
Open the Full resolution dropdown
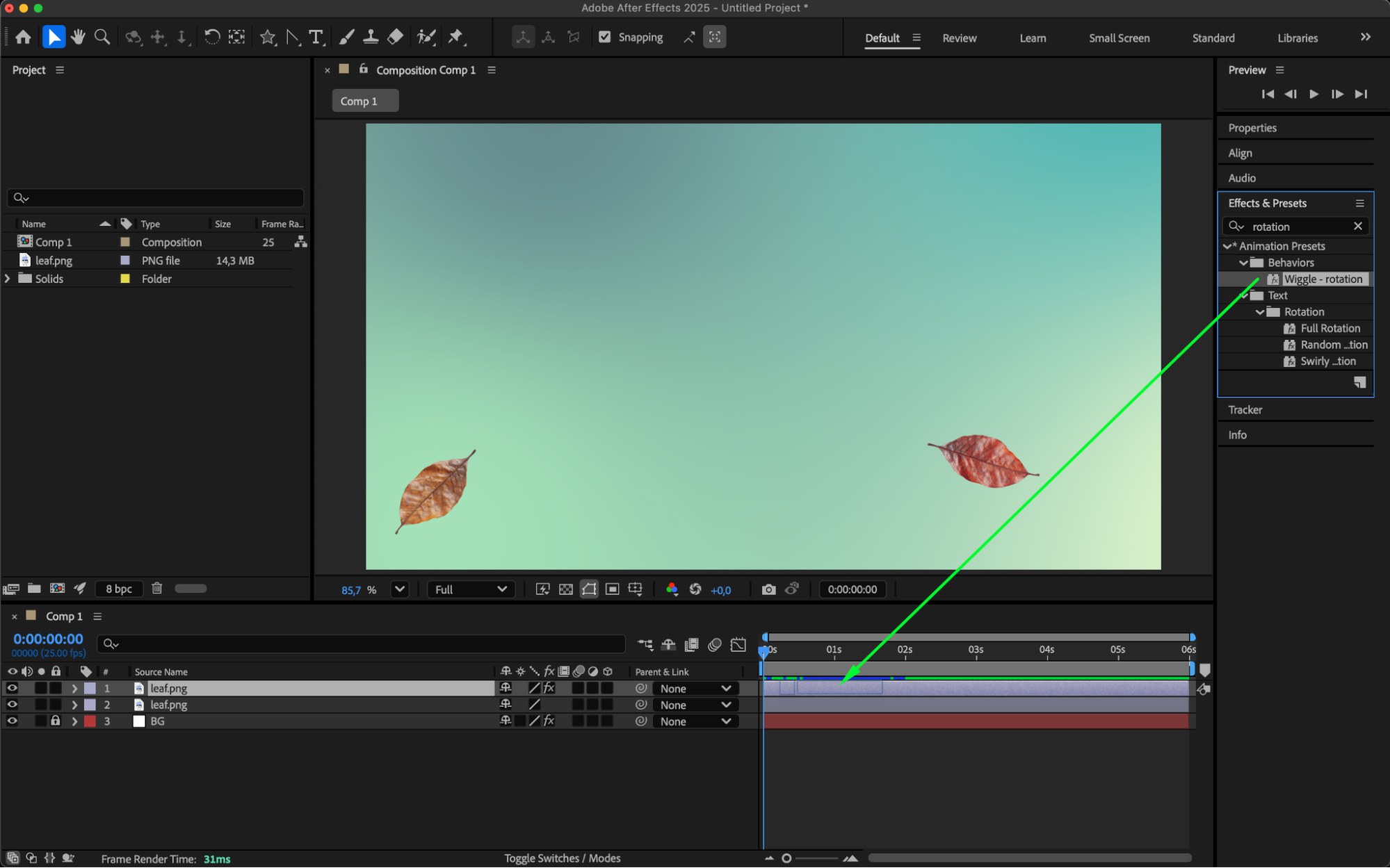(x=471, y=589)
